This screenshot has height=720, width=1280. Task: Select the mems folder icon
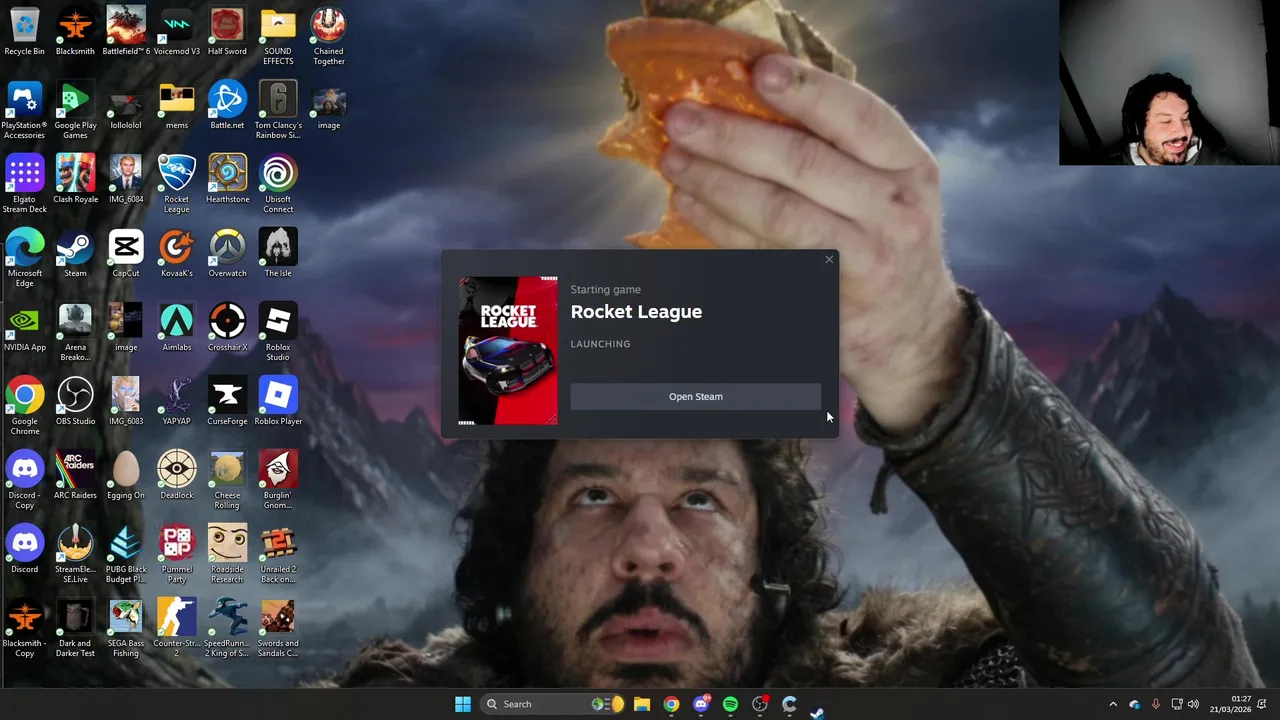(177, 106)
